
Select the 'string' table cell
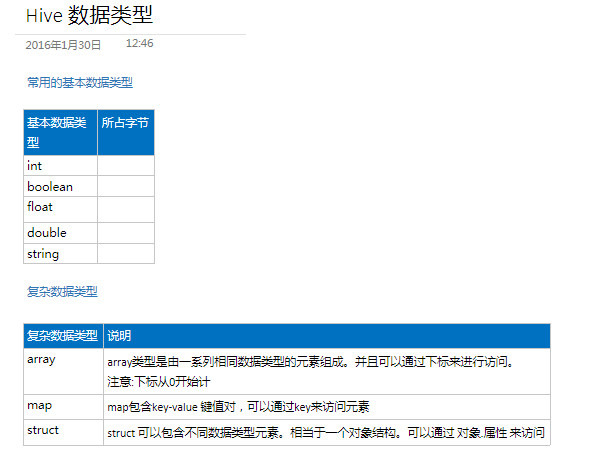point(60,254)
